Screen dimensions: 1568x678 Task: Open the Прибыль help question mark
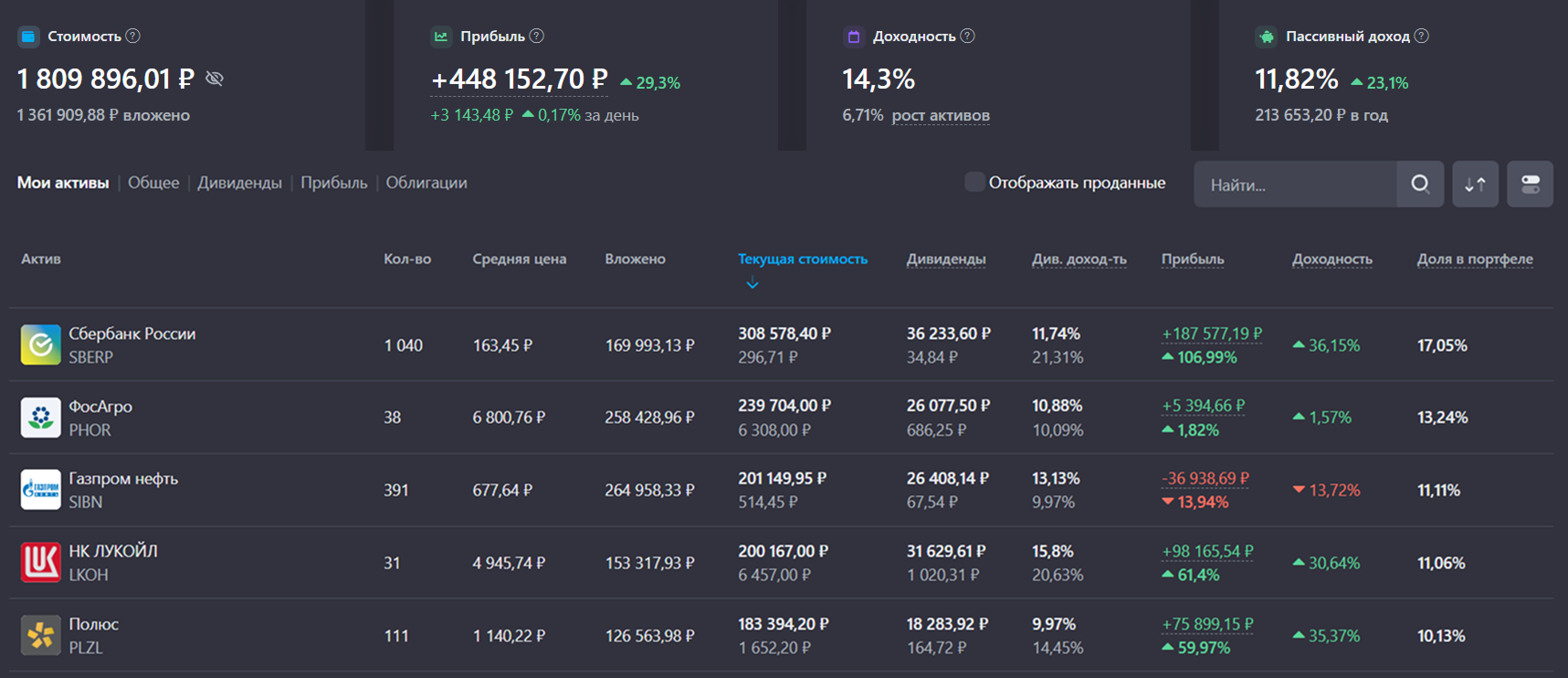[x=537, y=36]
